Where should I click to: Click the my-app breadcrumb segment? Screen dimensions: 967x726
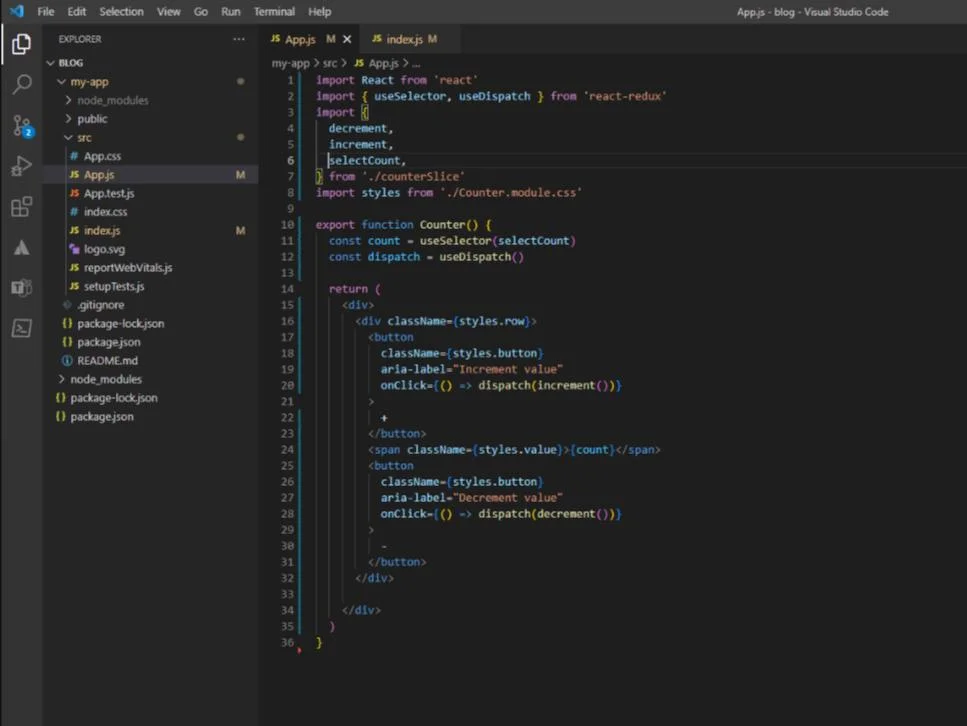290,63
